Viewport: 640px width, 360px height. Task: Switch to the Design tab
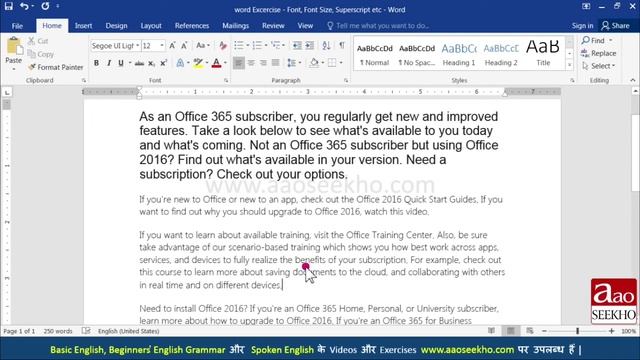pyautogui.click(x=116, y=26)
